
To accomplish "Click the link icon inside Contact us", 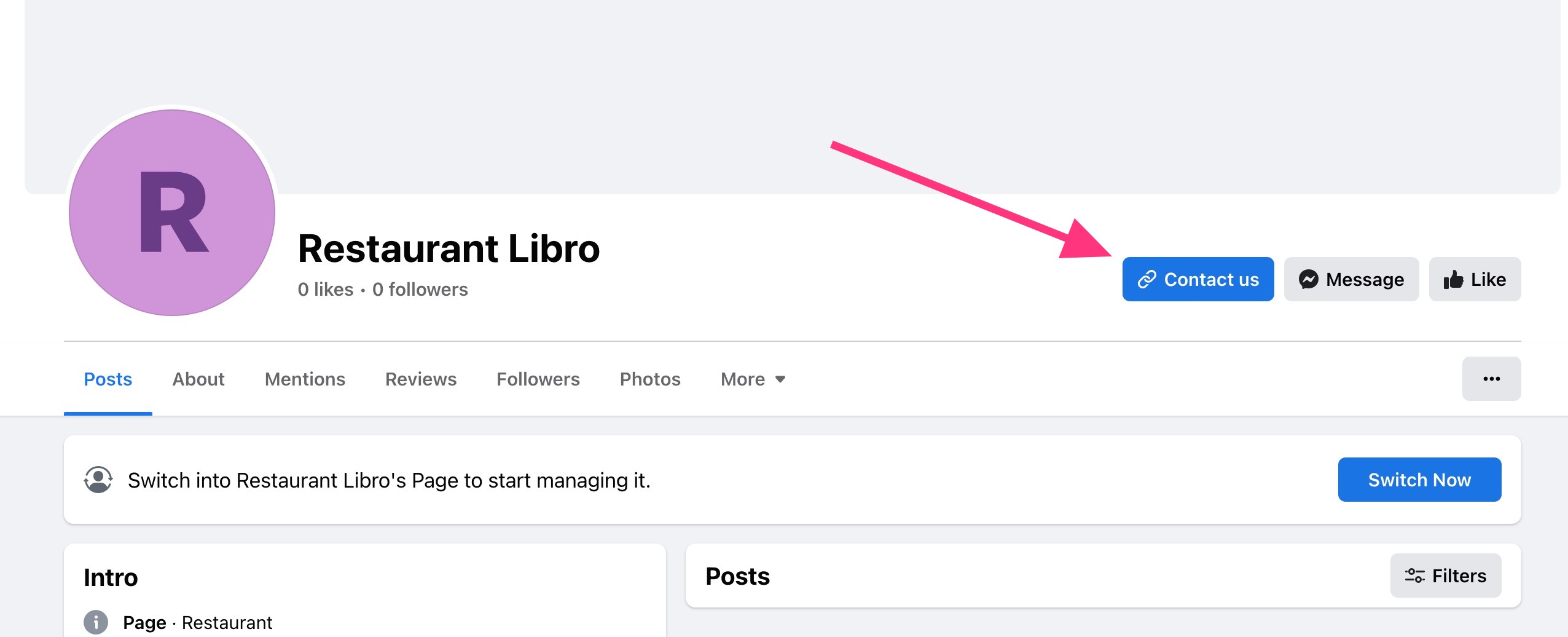I will [x=1147, y=279].
